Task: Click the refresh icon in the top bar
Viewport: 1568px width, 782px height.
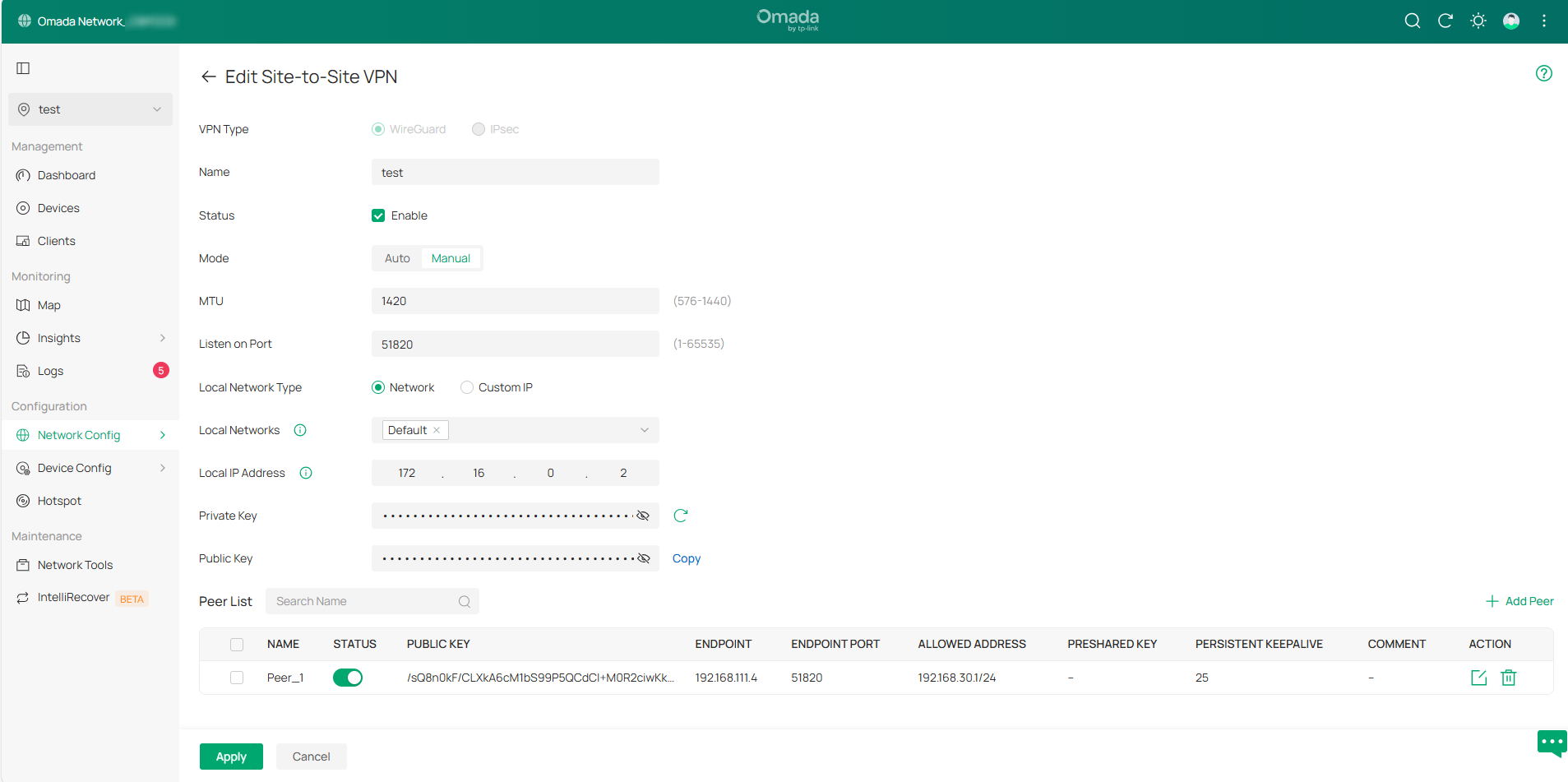Action: click(1445, 21)
